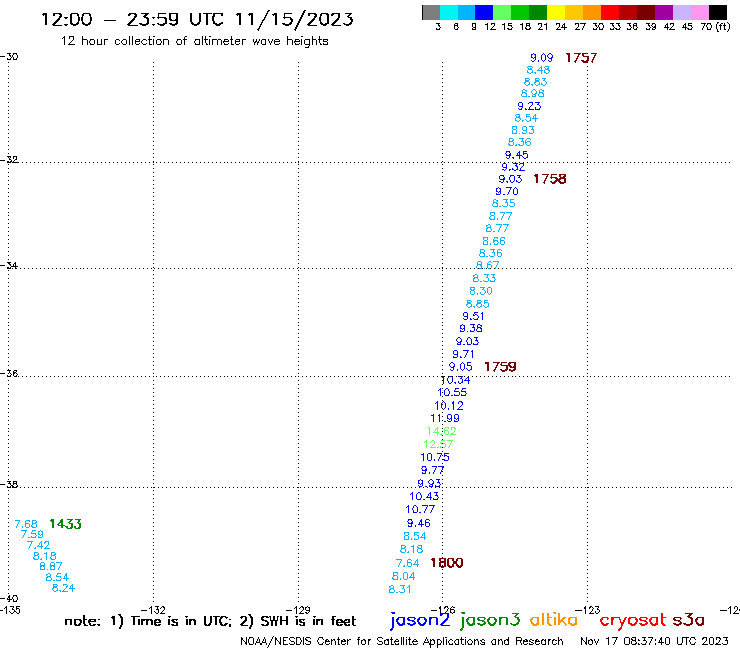Click the orange swatch left of the red swatch
This screenshot has height=650, width=740.
pos(592,12)
